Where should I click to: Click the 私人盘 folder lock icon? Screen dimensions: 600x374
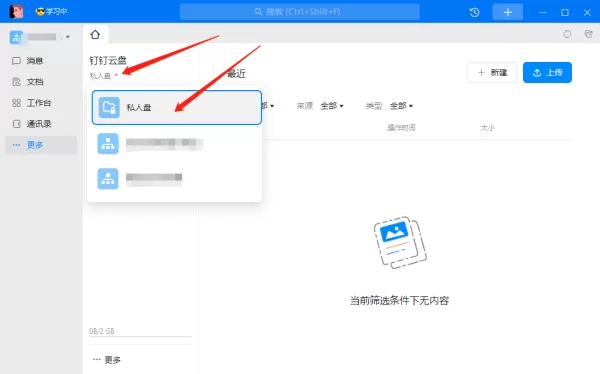pos(109,108)
